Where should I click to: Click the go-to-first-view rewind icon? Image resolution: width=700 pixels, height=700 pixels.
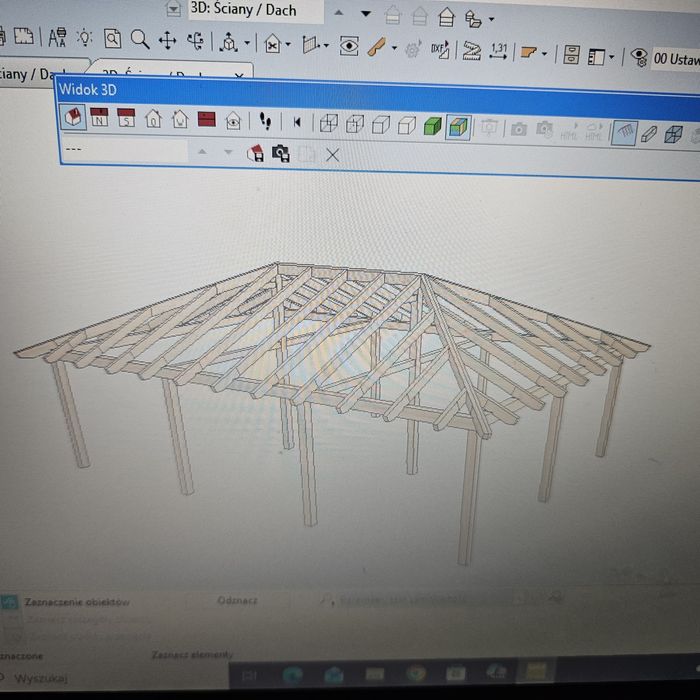(x=297, y=122)
